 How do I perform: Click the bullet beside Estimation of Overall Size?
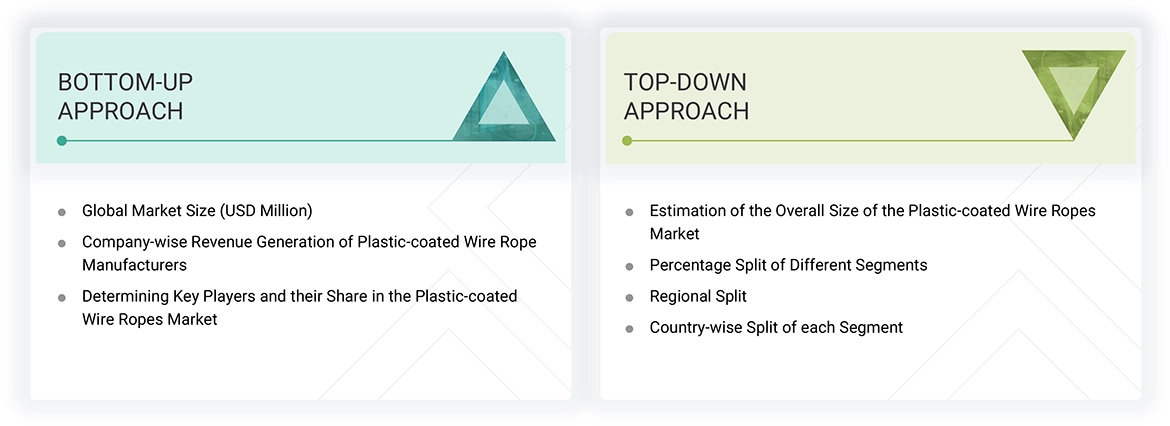pos(629,212)
